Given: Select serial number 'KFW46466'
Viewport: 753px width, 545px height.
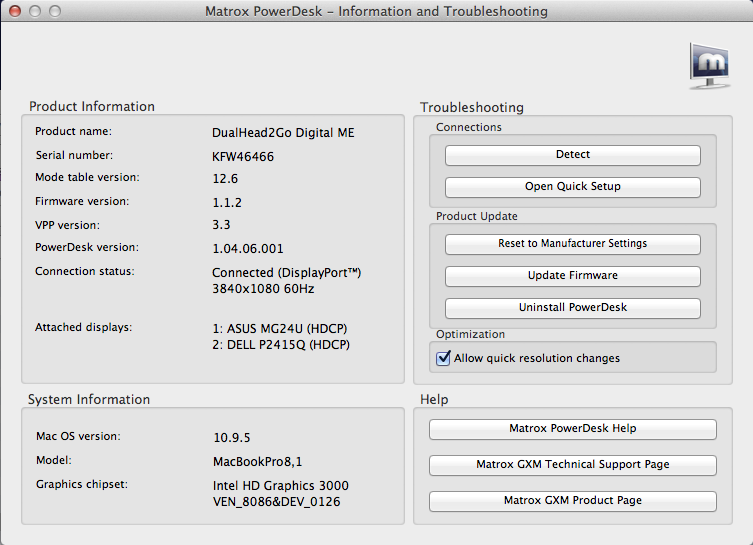Looking at the screenshot, I should click(243, 157).
